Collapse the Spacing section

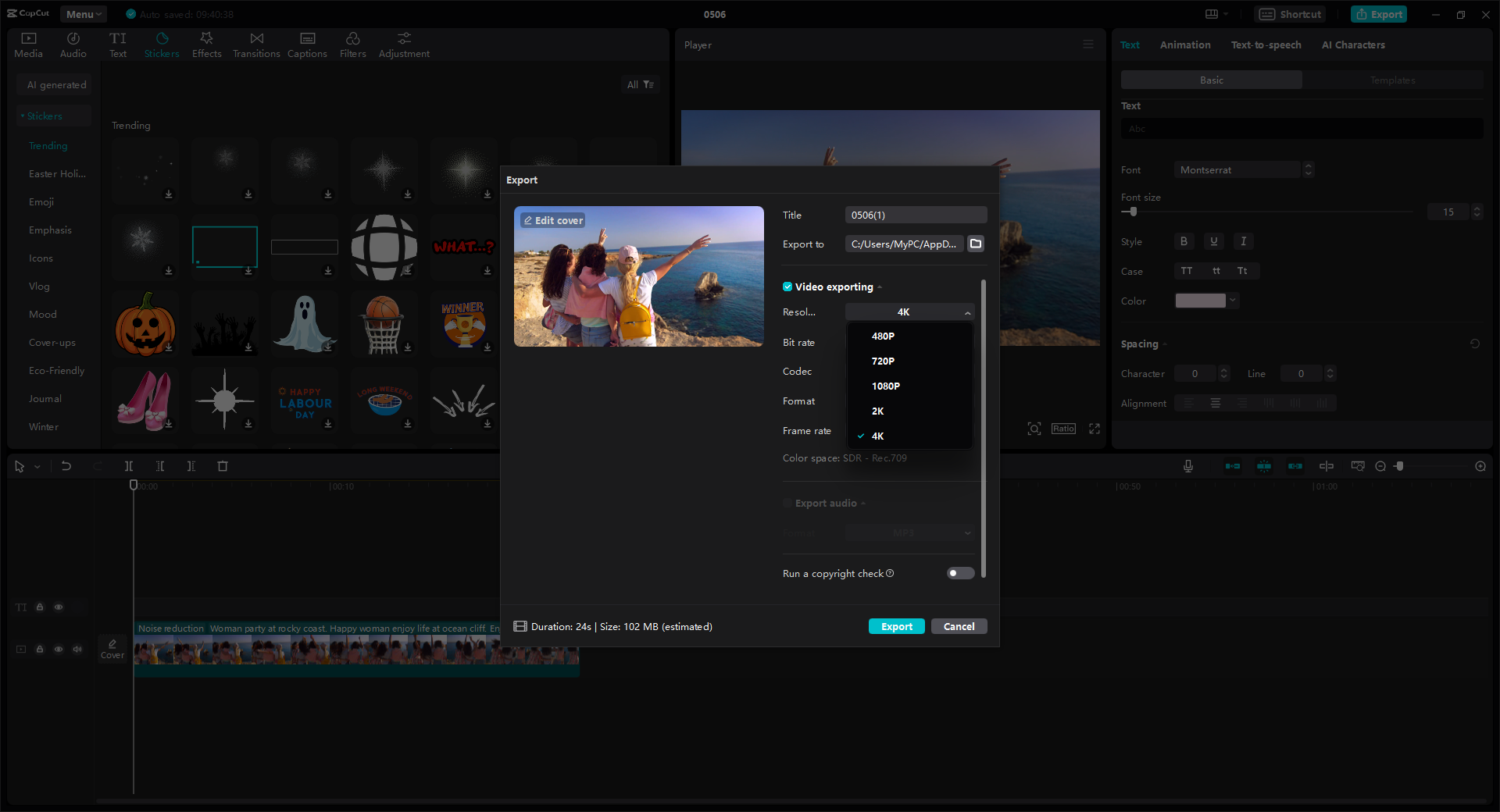tap(1164, 344)
